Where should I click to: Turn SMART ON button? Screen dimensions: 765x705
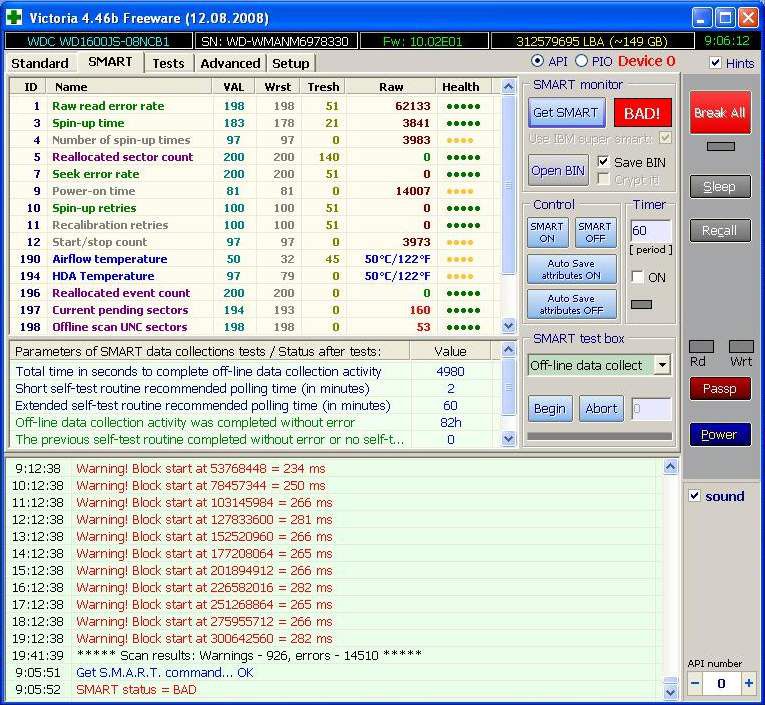(547, 232)
